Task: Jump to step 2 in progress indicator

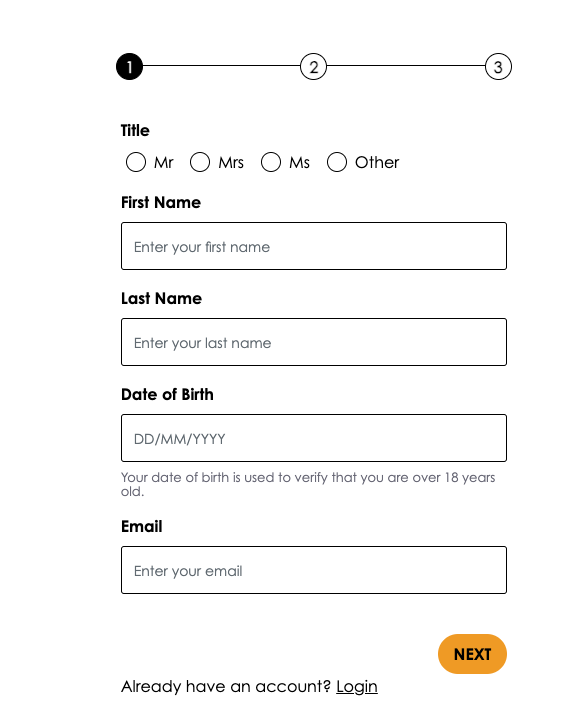Action: click(313, 67)
